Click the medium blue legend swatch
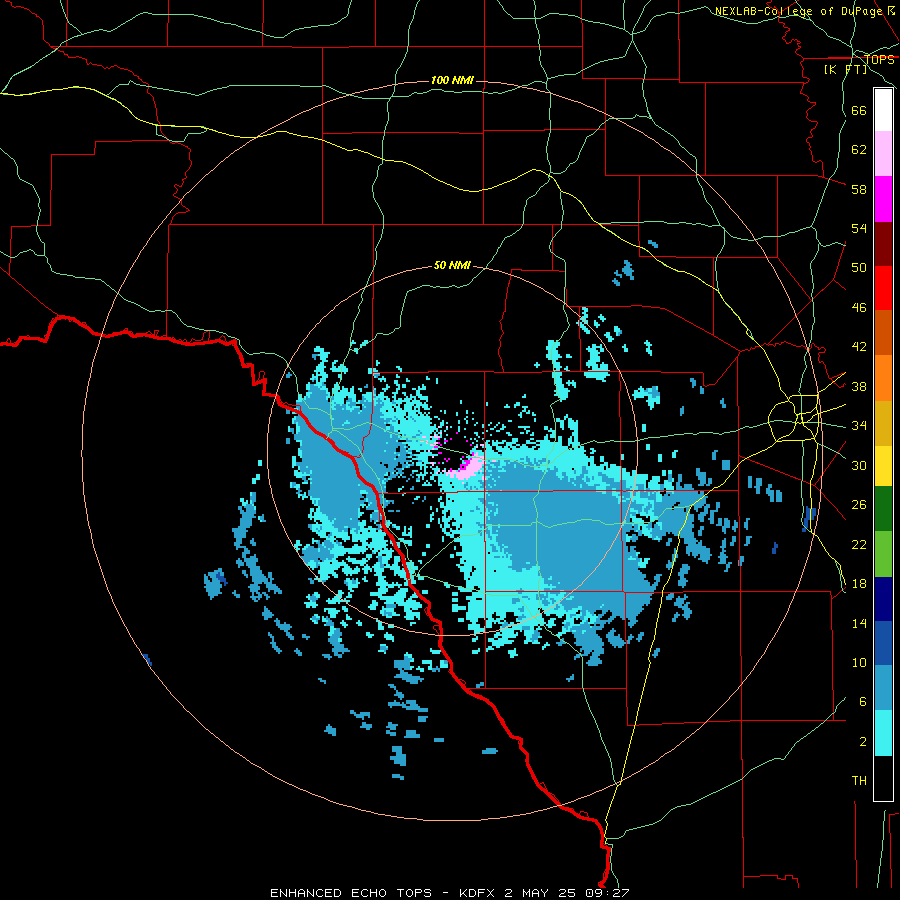 883,643
